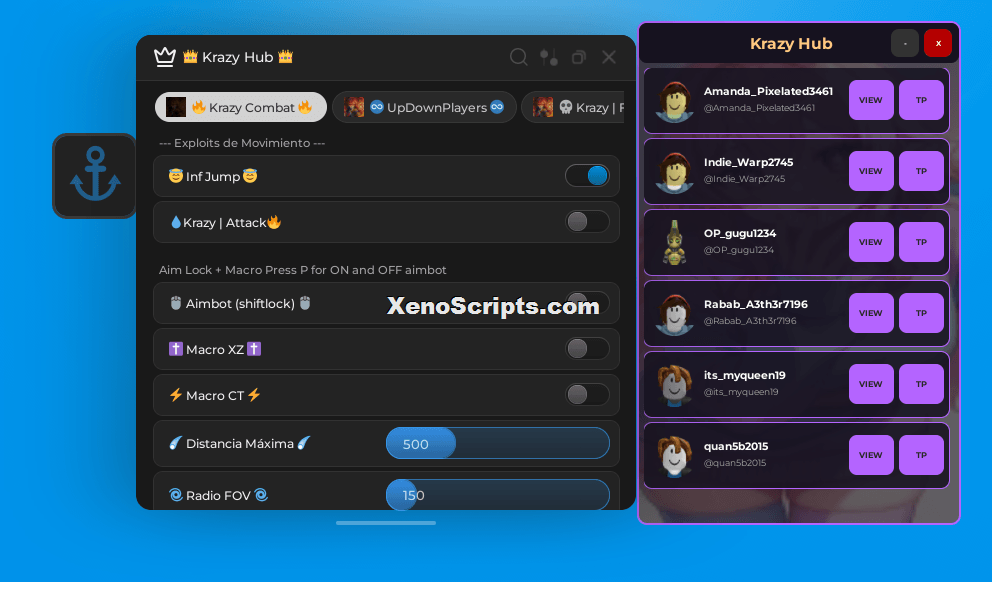Click quan5b2015 avatar thumbnail
The height and width of the screenshot is (612, 992).
pyautogui.click(x=674, y=456)
